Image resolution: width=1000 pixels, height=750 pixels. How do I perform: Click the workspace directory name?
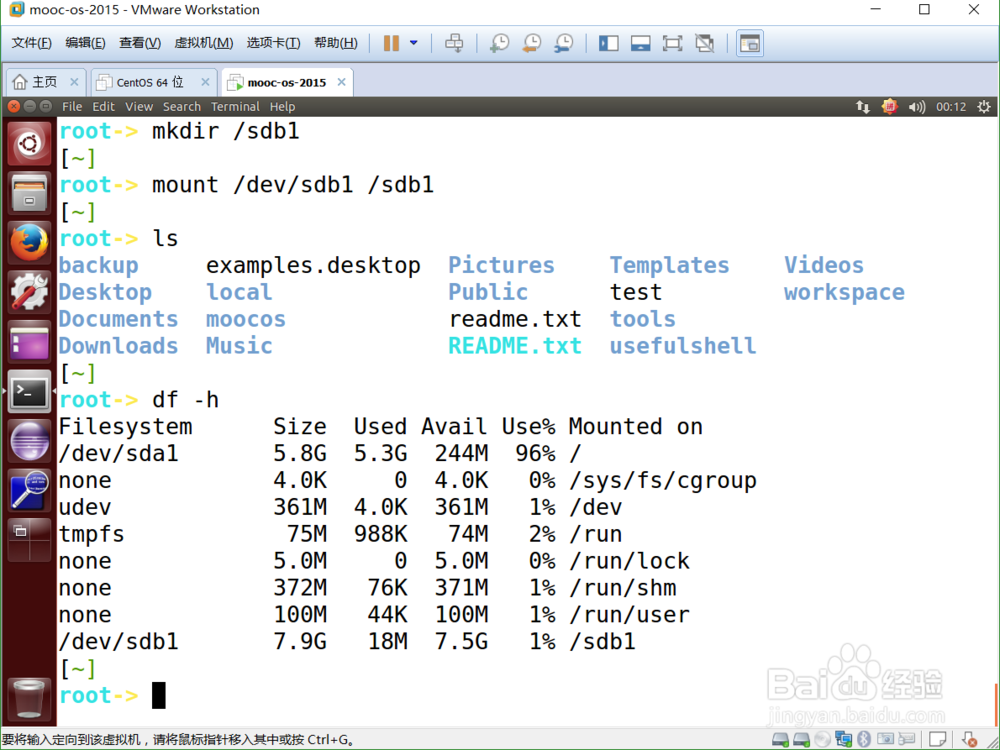click(x=844, y=293)
